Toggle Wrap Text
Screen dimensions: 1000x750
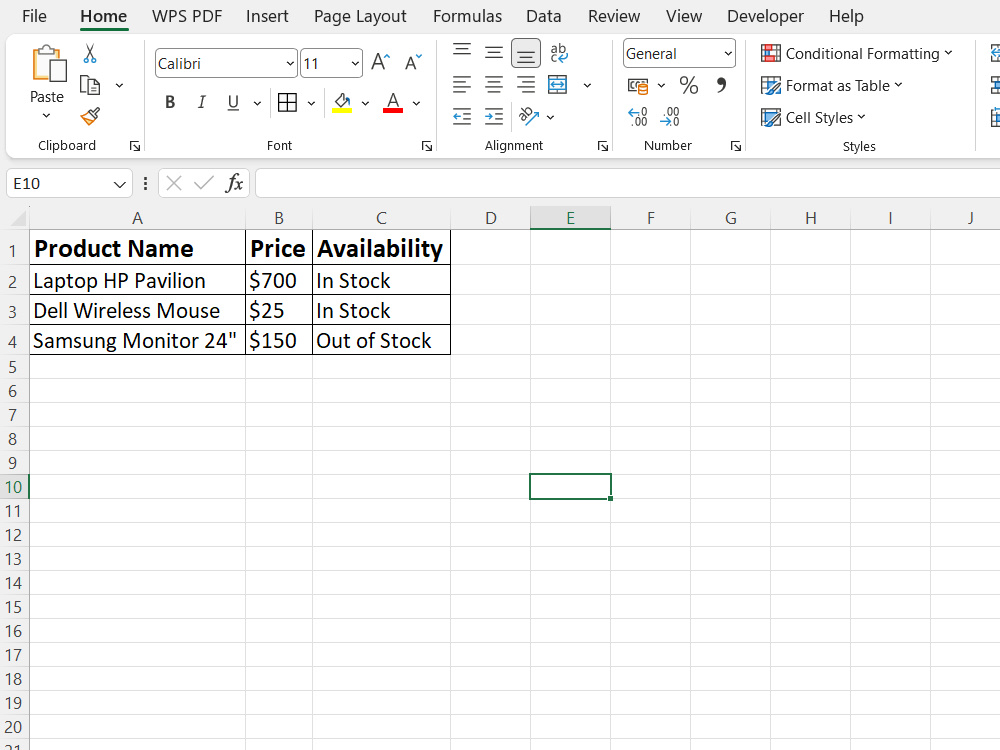click(559, 52)
